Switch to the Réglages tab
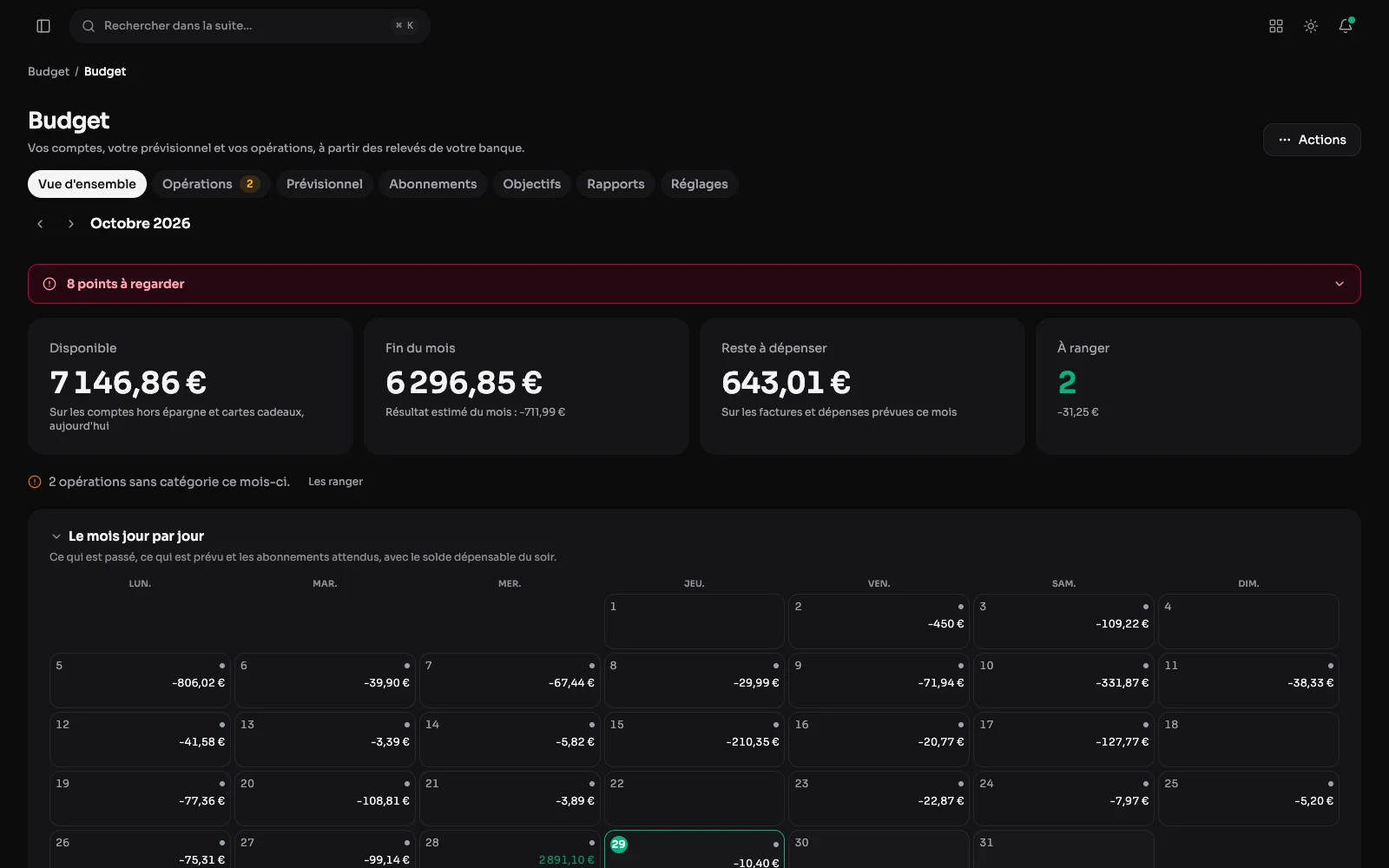The image size is (1389, 868). [x=700, y=184]
